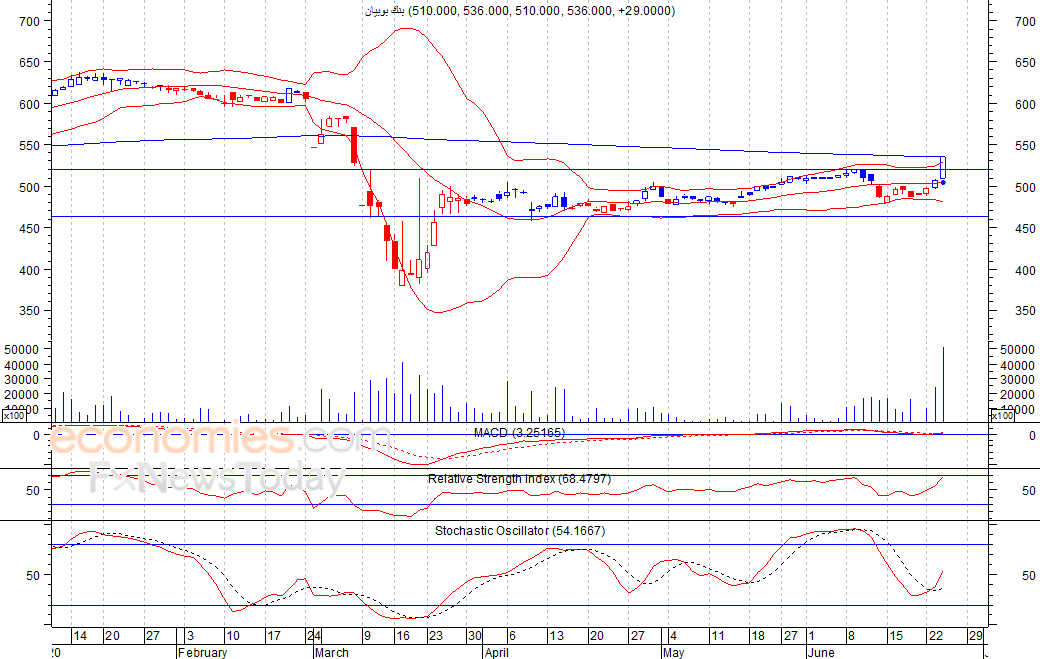Select the MACD (3.25165) indicator label
1040x659 pixels.
tap(519, 432)
